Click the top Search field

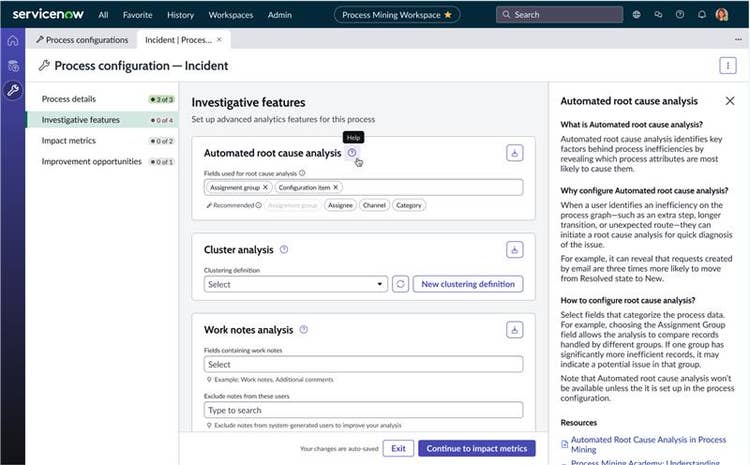click(x=560, y=14)
